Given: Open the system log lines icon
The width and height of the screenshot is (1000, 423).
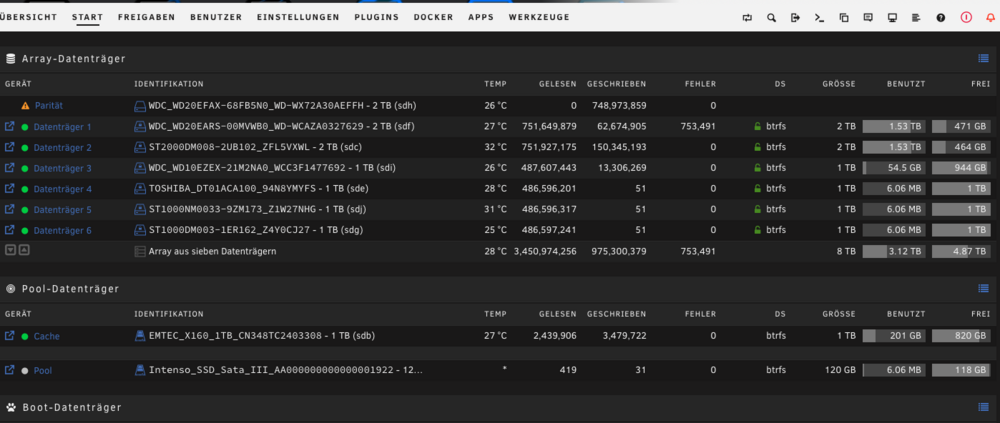Looking at the screenshot, I should (x=916, y=18).
